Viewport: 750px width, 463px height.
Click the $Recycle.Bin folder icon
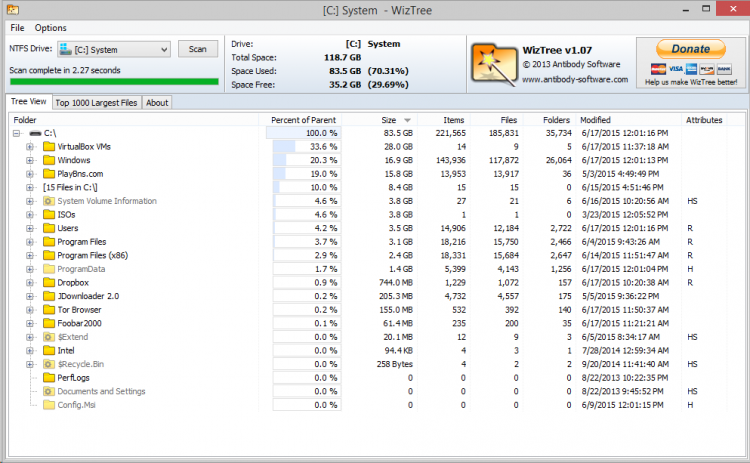48,364
